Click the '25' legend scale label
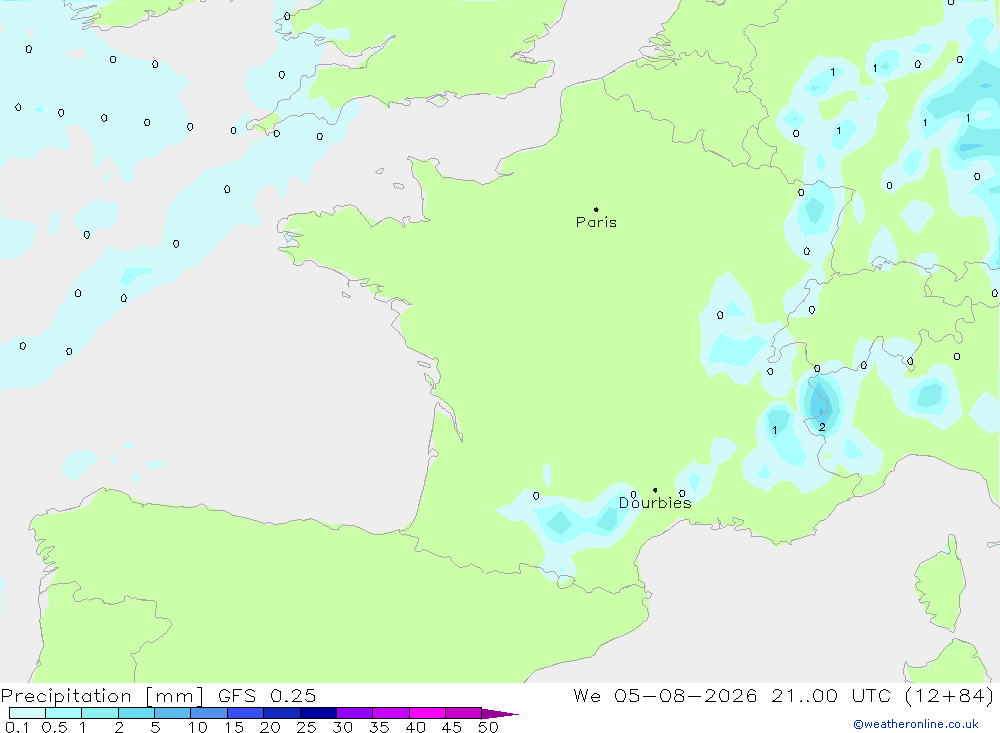 click(x=306, y=727)
